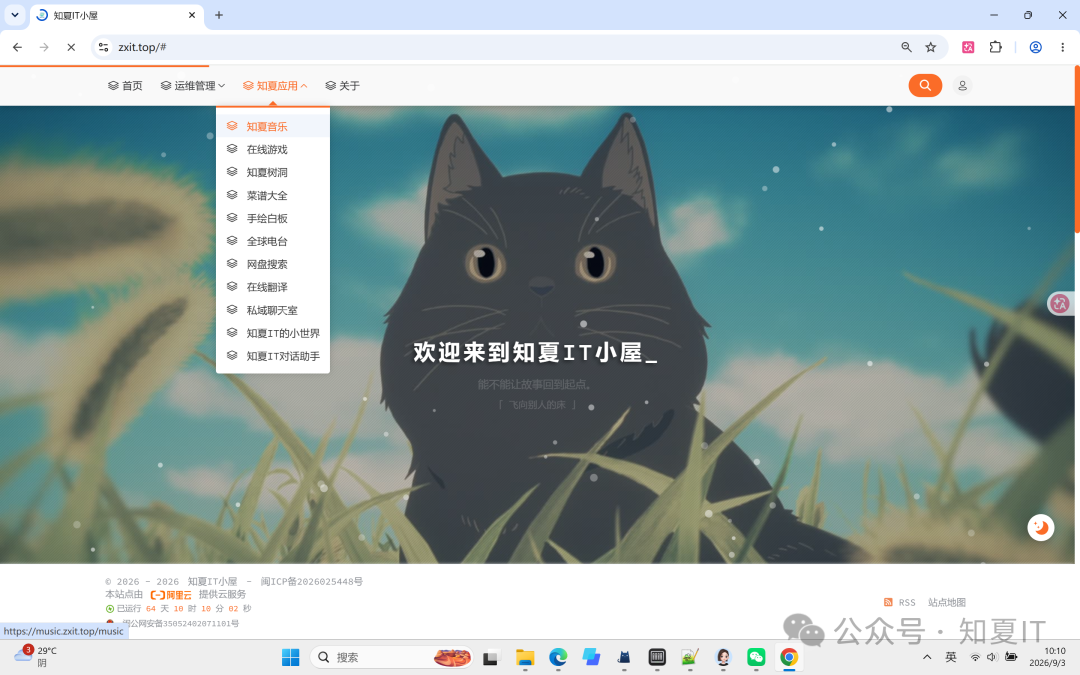Viewport: 1080px width, 675px height.
Task: Open 手绘白板 menu entry
Action: click(x=273, y=218)
